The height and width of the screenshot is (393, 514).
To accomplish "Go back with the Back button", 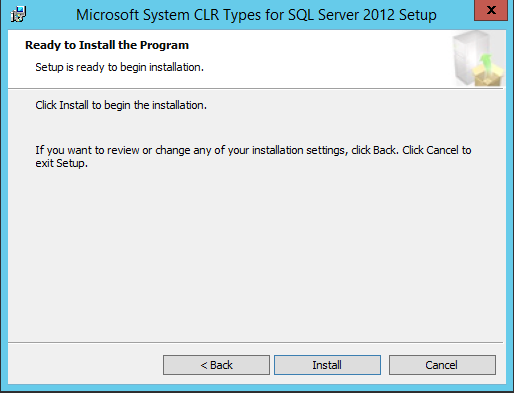I will pyautogui.click(x=216, y=365).
